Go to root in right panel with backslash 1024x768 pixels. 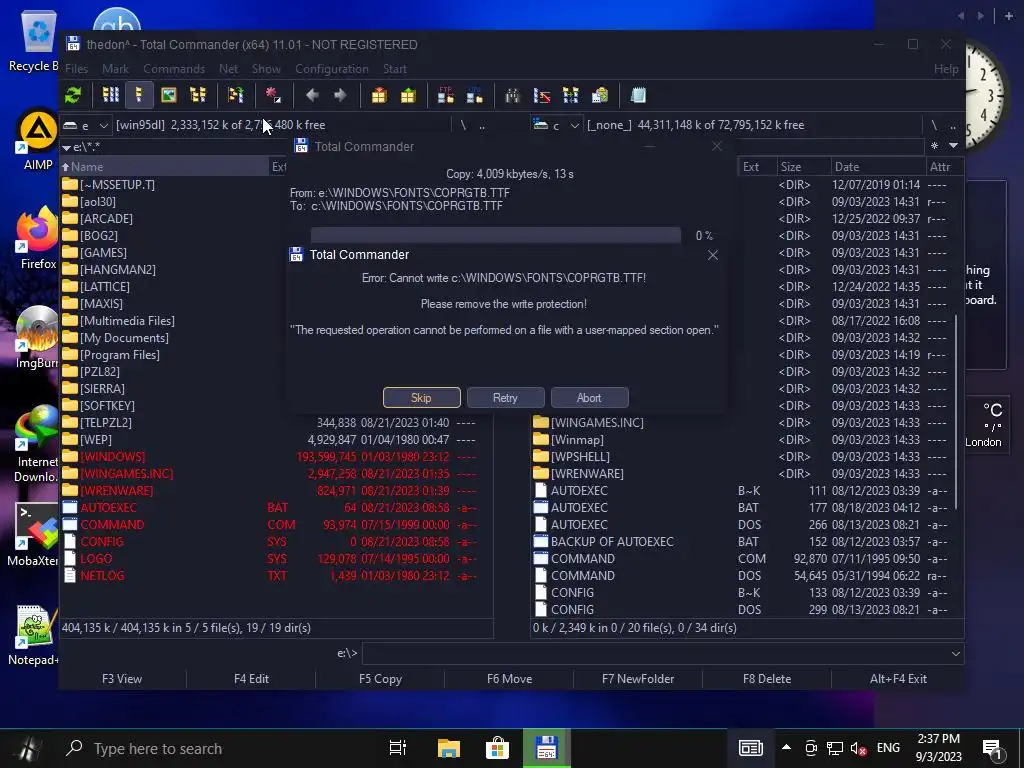pyautogui.click(x=934, y=125)
